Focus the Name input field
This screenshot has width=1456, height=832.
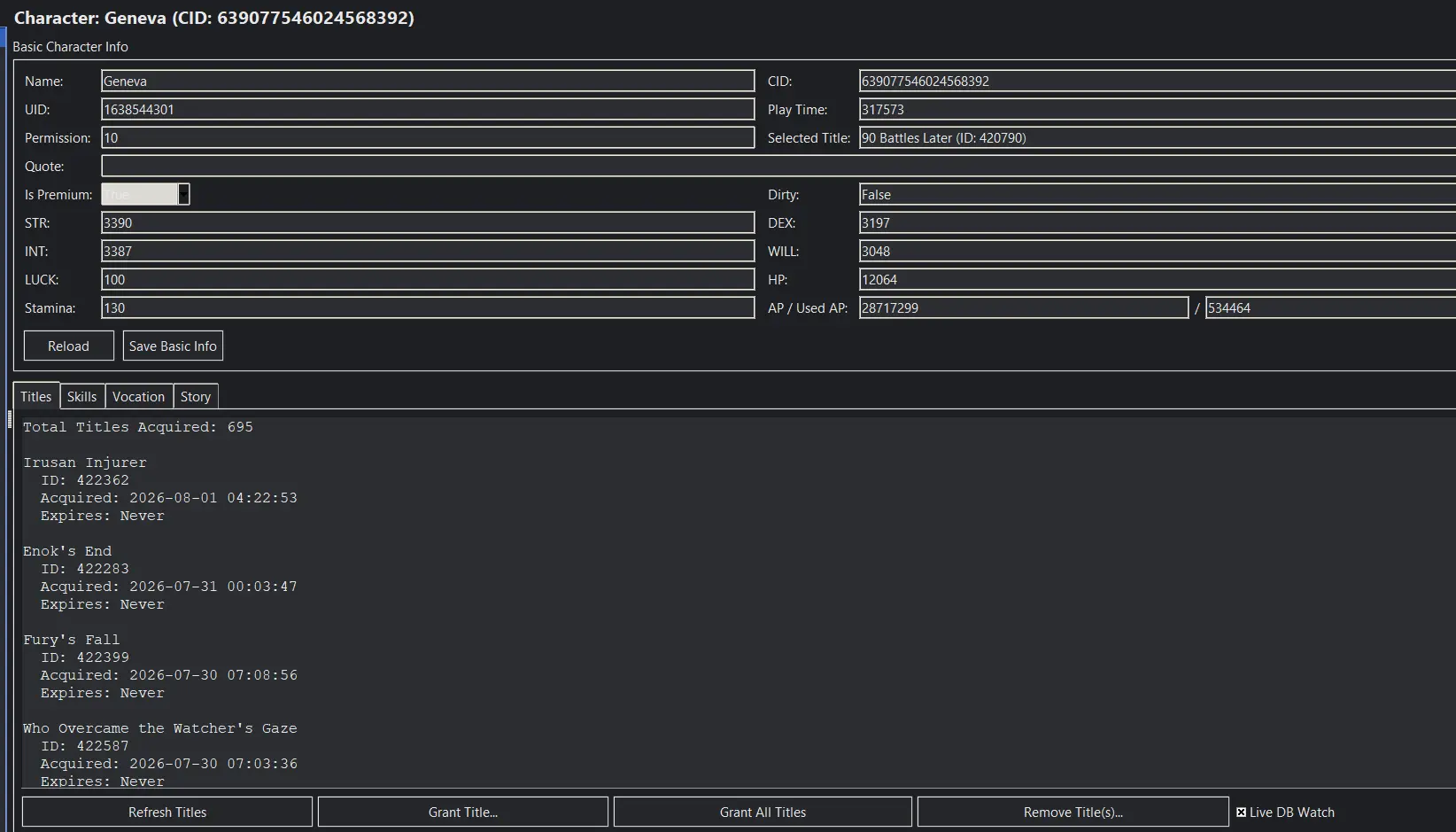click(428, 81)
